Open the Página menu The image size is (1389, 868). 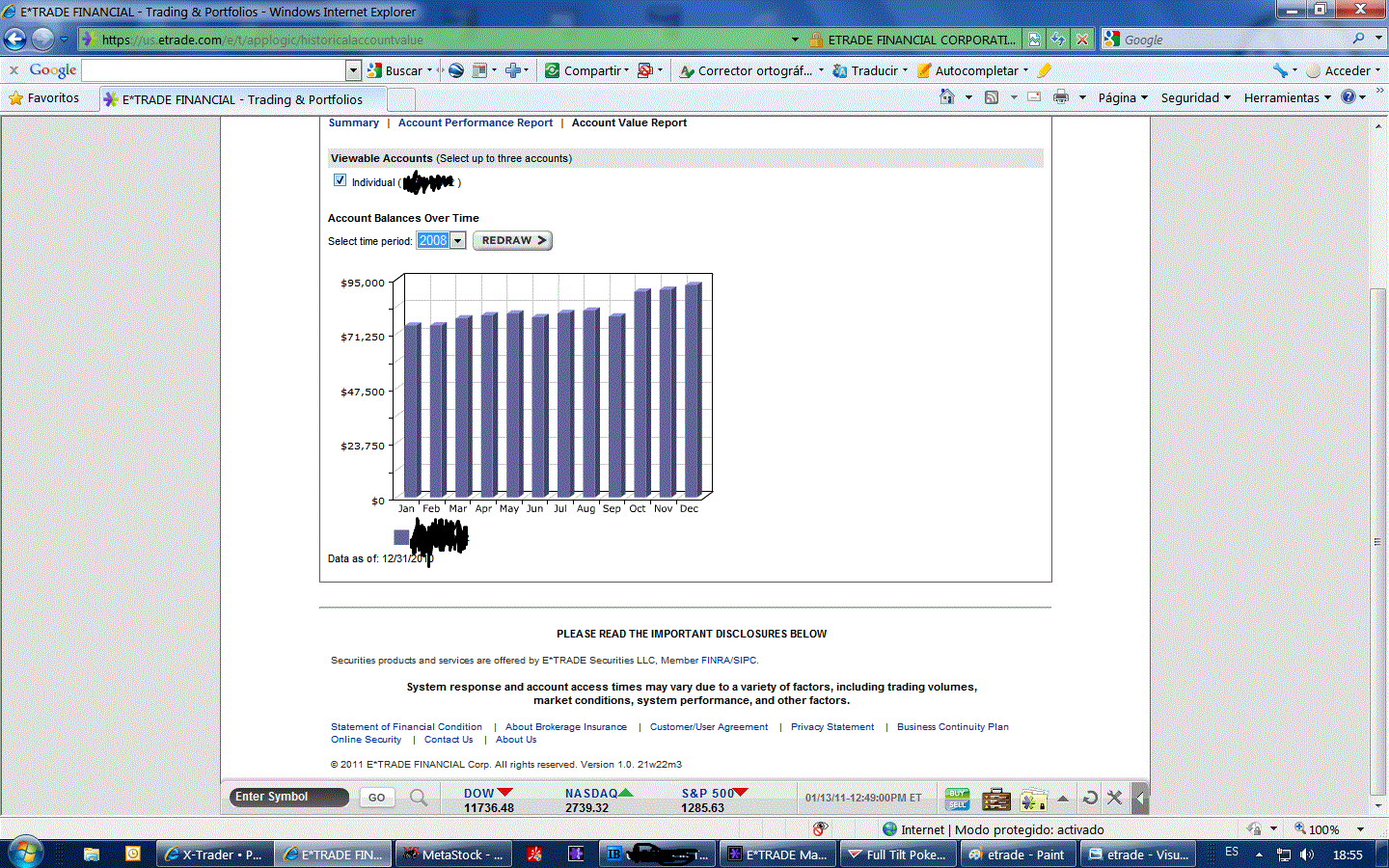(1122, 97)
